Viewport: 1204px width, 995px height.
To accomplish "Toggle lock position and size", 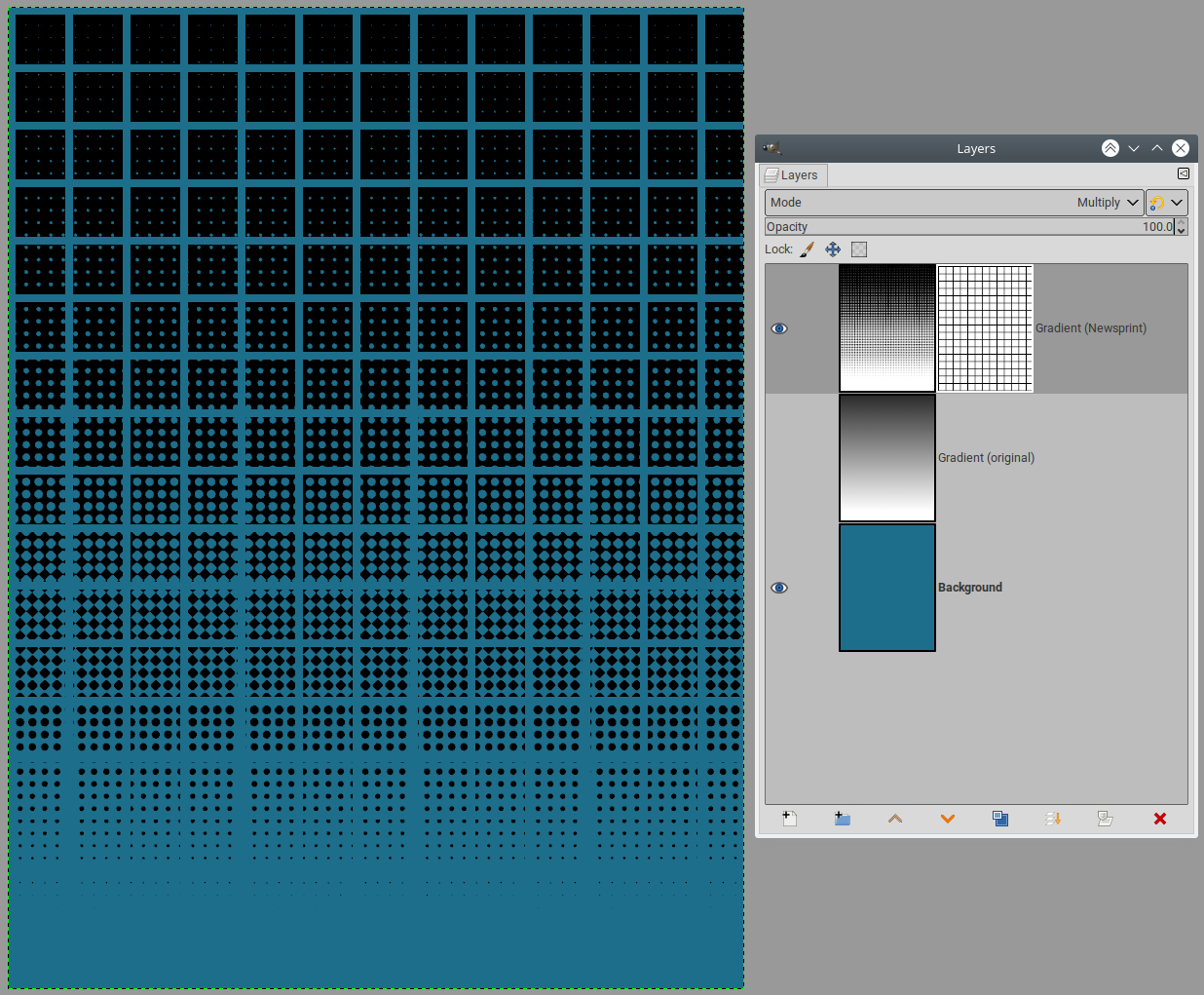I will click(833, 249).
